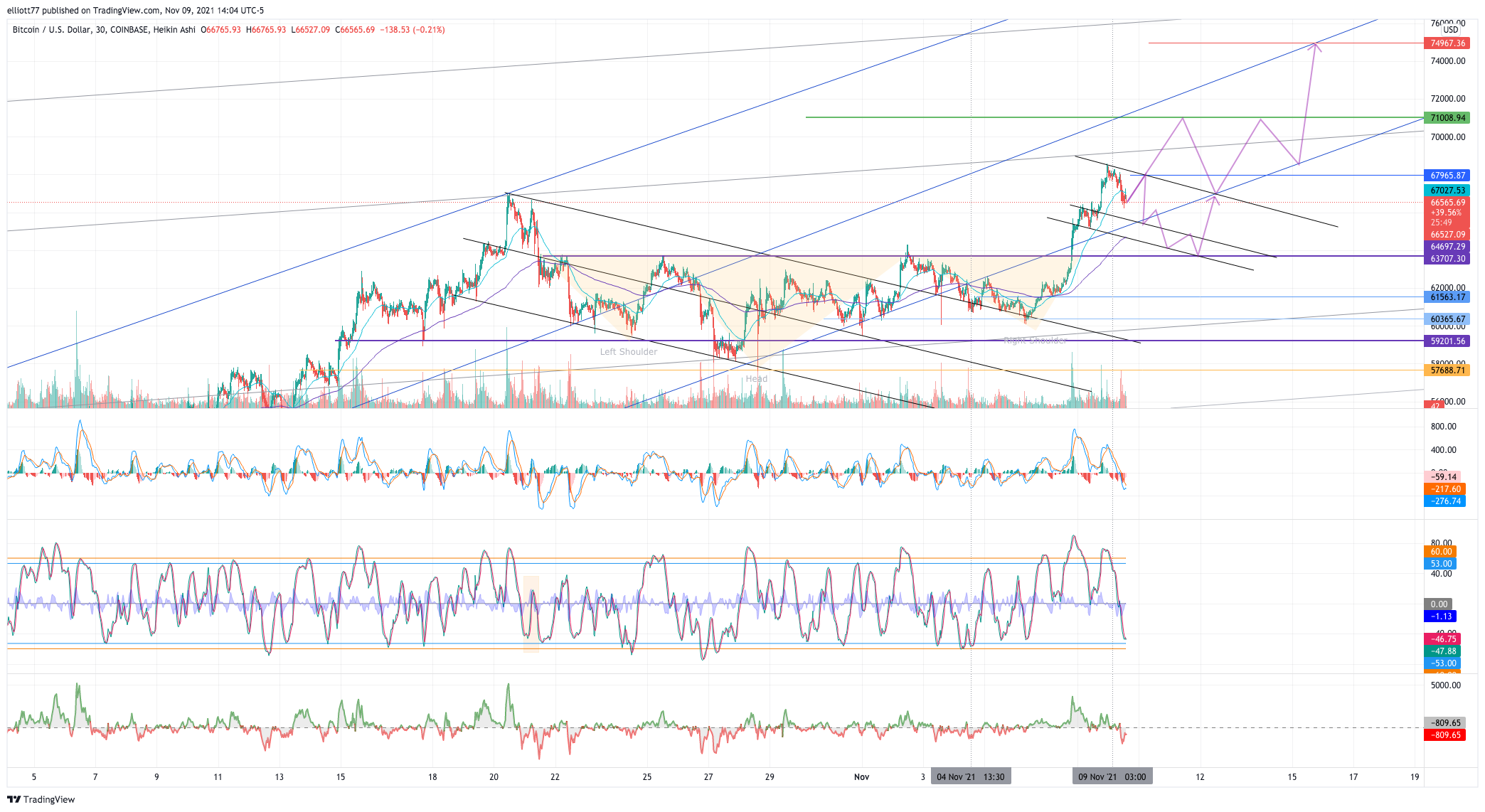Image resolution: width=1485 pixels, height=812 pixels.
Task: Click the published-by header text for elliott77
Action: pyautogui.click(x=135, y=11)
